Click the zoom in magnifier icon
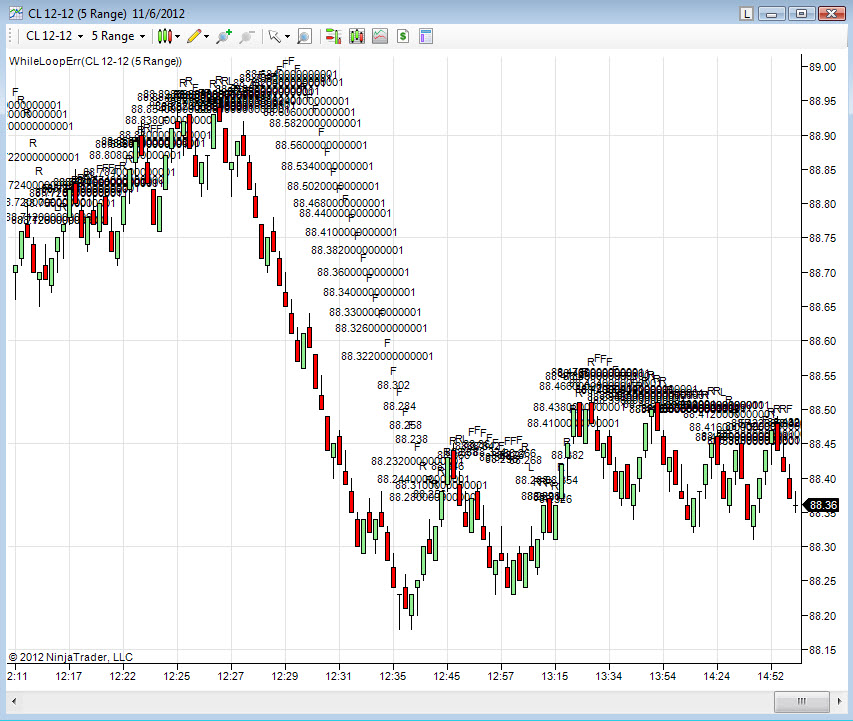 coord(224,36)
